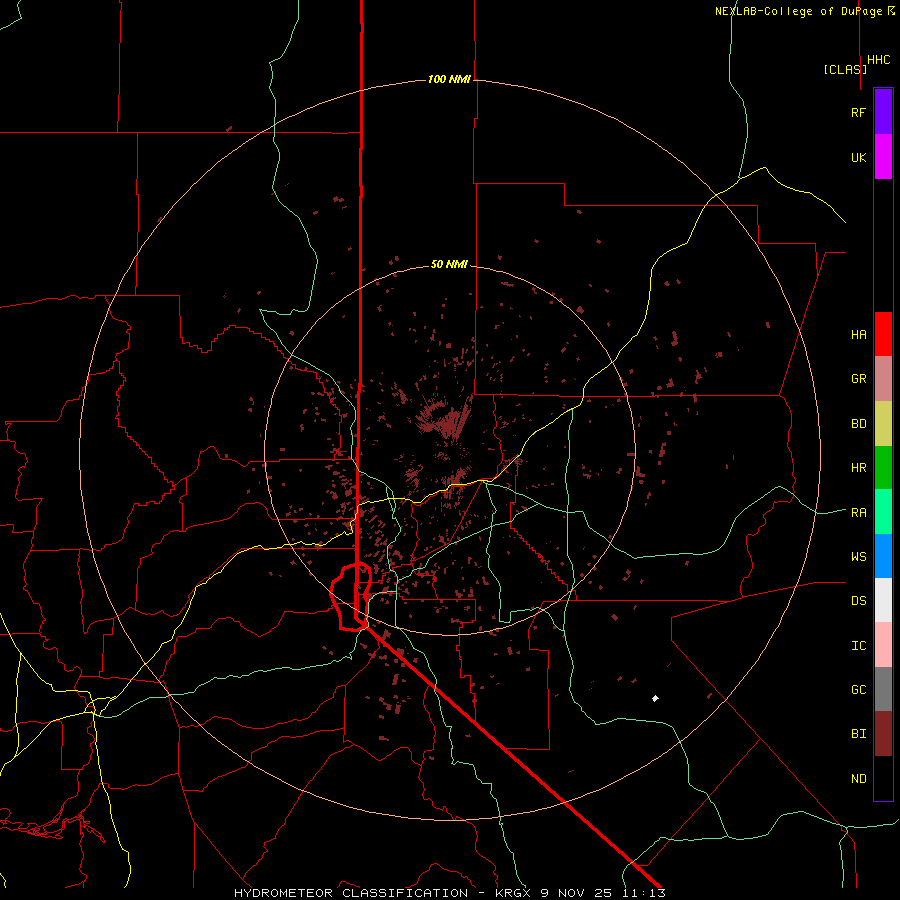Click the [CLAS] units label
The image size is (900, 900).
tap(845, 69)
